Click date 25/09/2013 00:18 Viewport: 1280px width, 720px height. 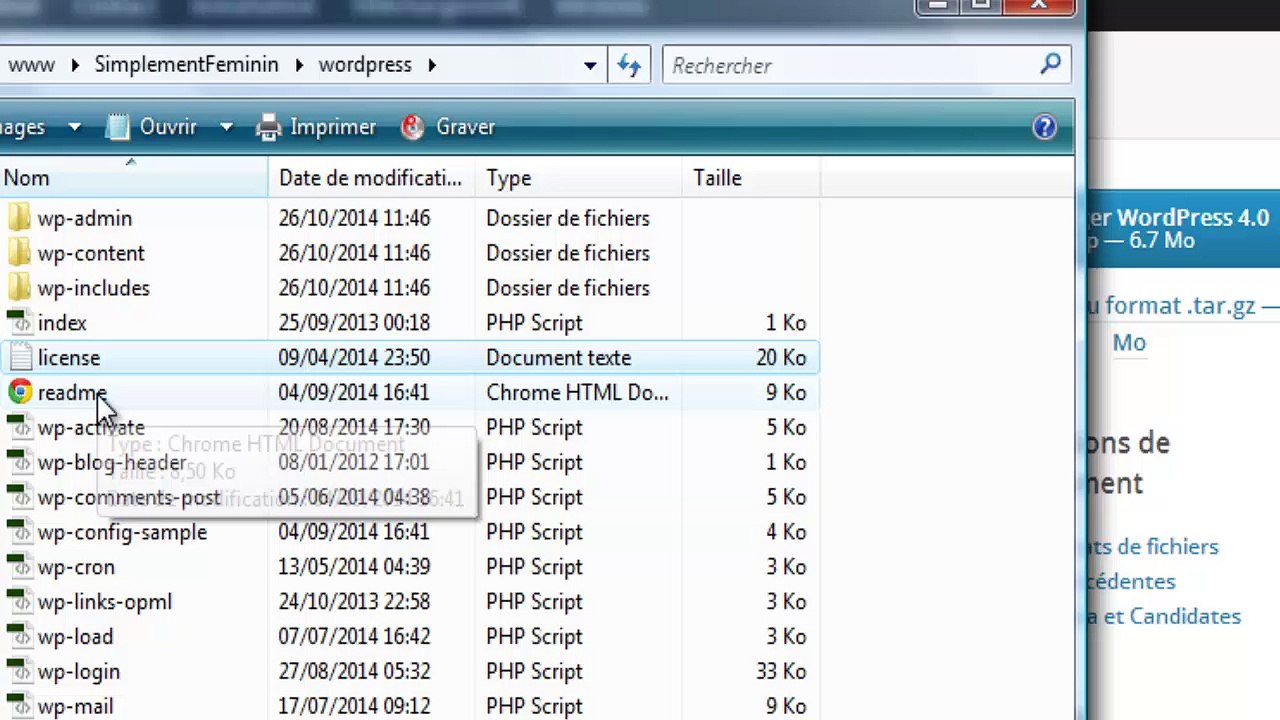[x=354, y=323]
